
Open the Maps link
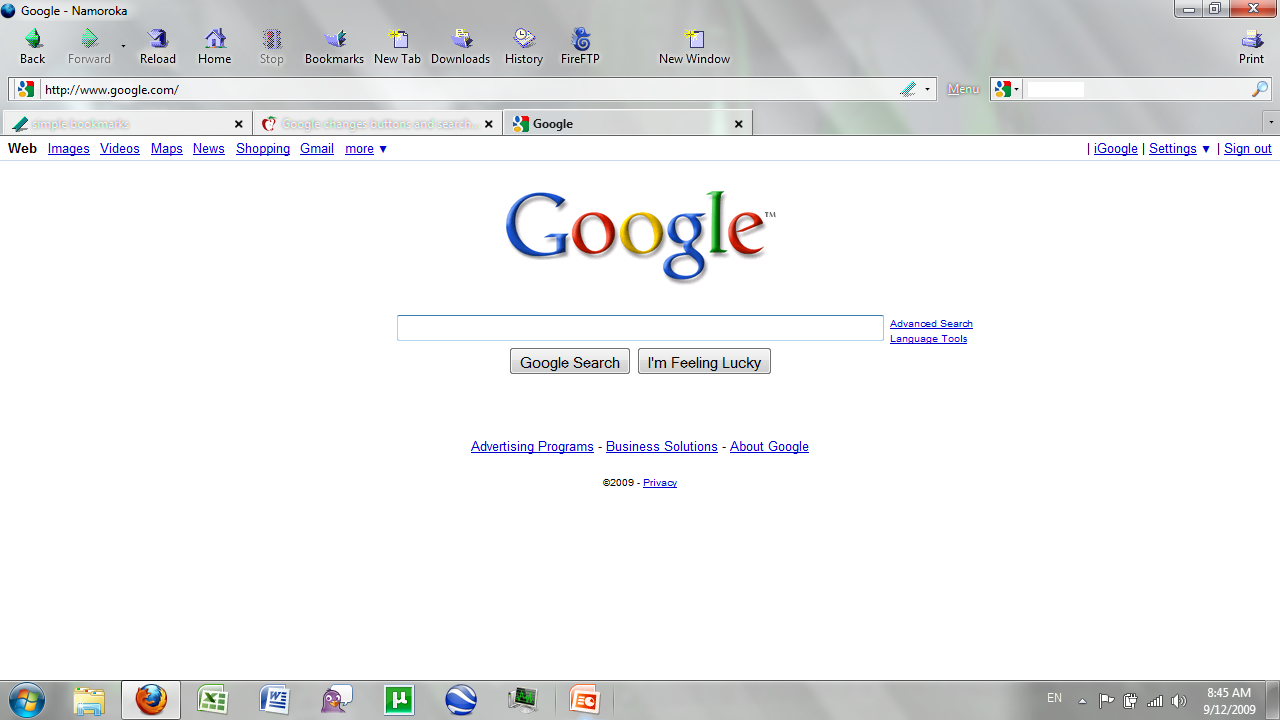click(x=167, y=149)
